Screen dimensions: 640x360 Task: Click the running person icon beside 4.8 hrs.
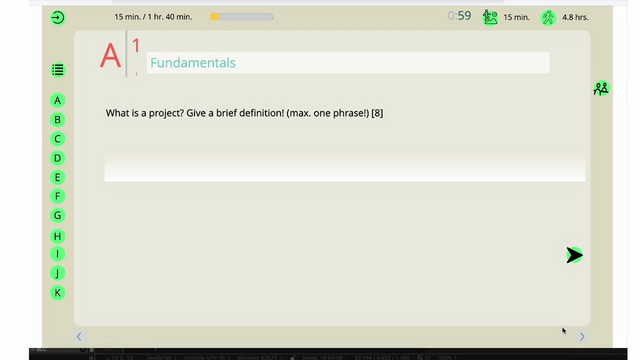point(549,18)
